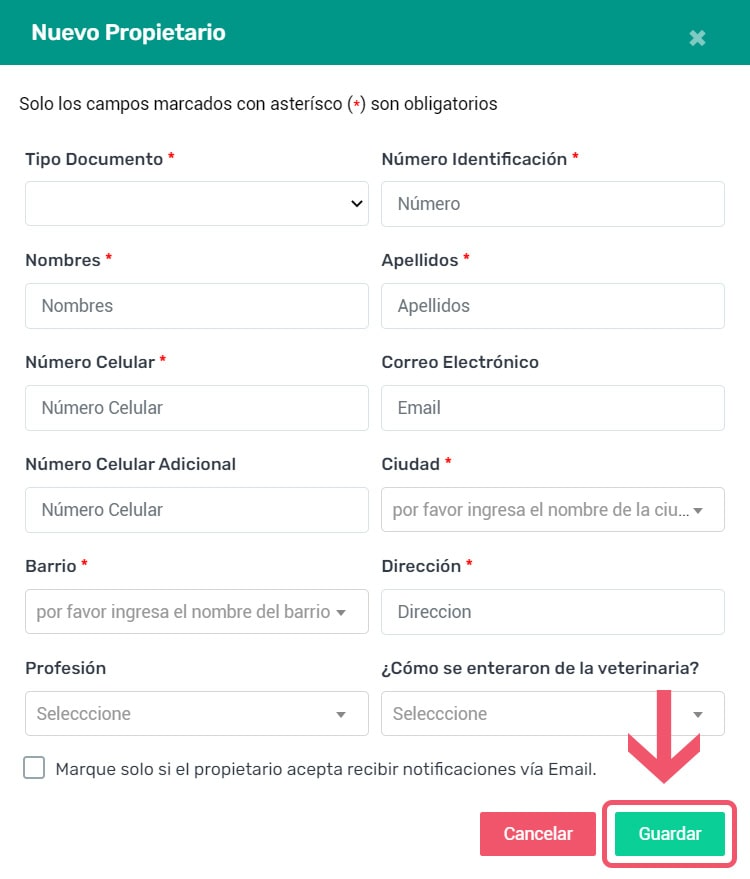750x879 pixels.
Task: Click the Barrio dropdown triangle icon
Action: (341, 613)
